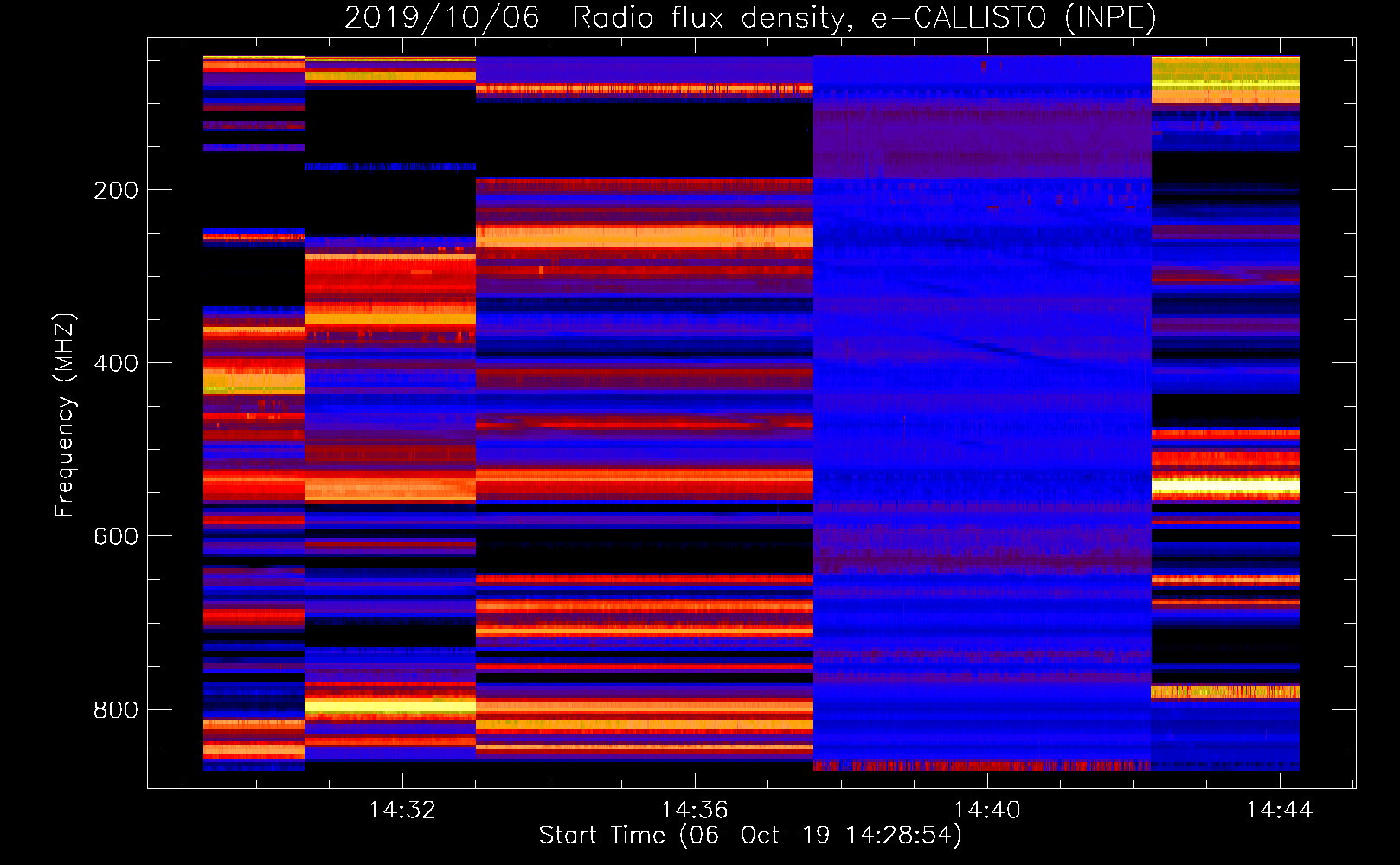The image size is (1400, 865).
Task: Click the 14:36 time tick label
Action: point(695,811)
